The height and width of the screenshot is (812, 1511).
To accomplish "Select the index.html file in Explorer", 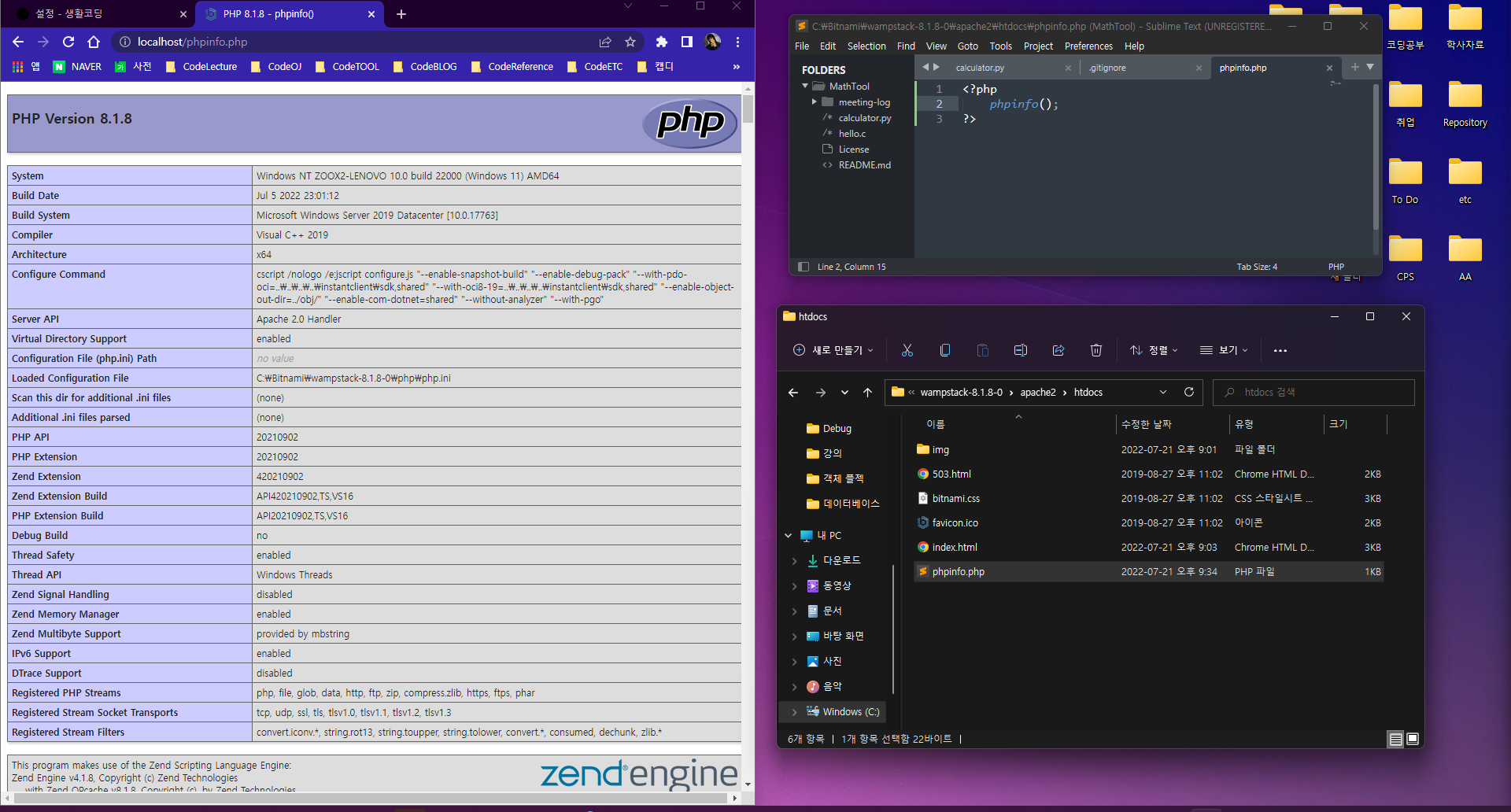I will (x=1149, y=548).
